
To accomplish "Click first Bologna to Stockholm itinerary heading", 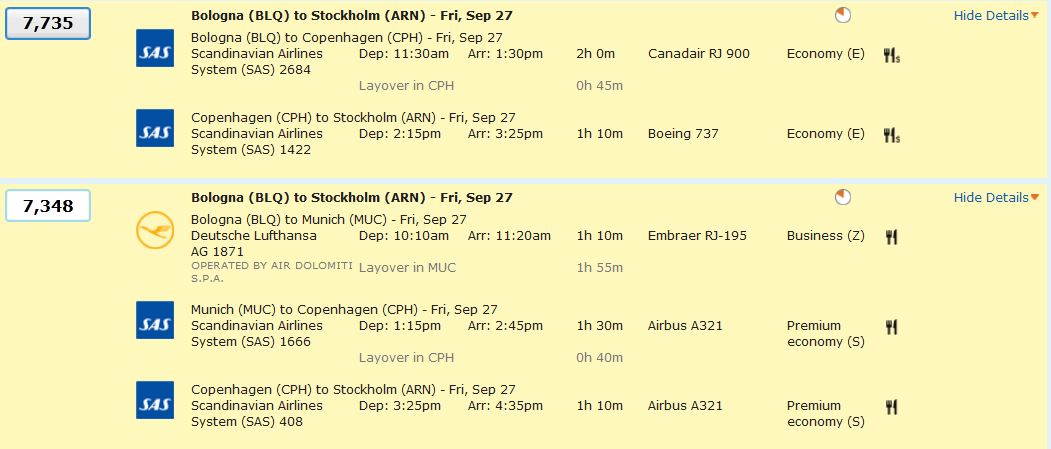I will coord(351,16).
